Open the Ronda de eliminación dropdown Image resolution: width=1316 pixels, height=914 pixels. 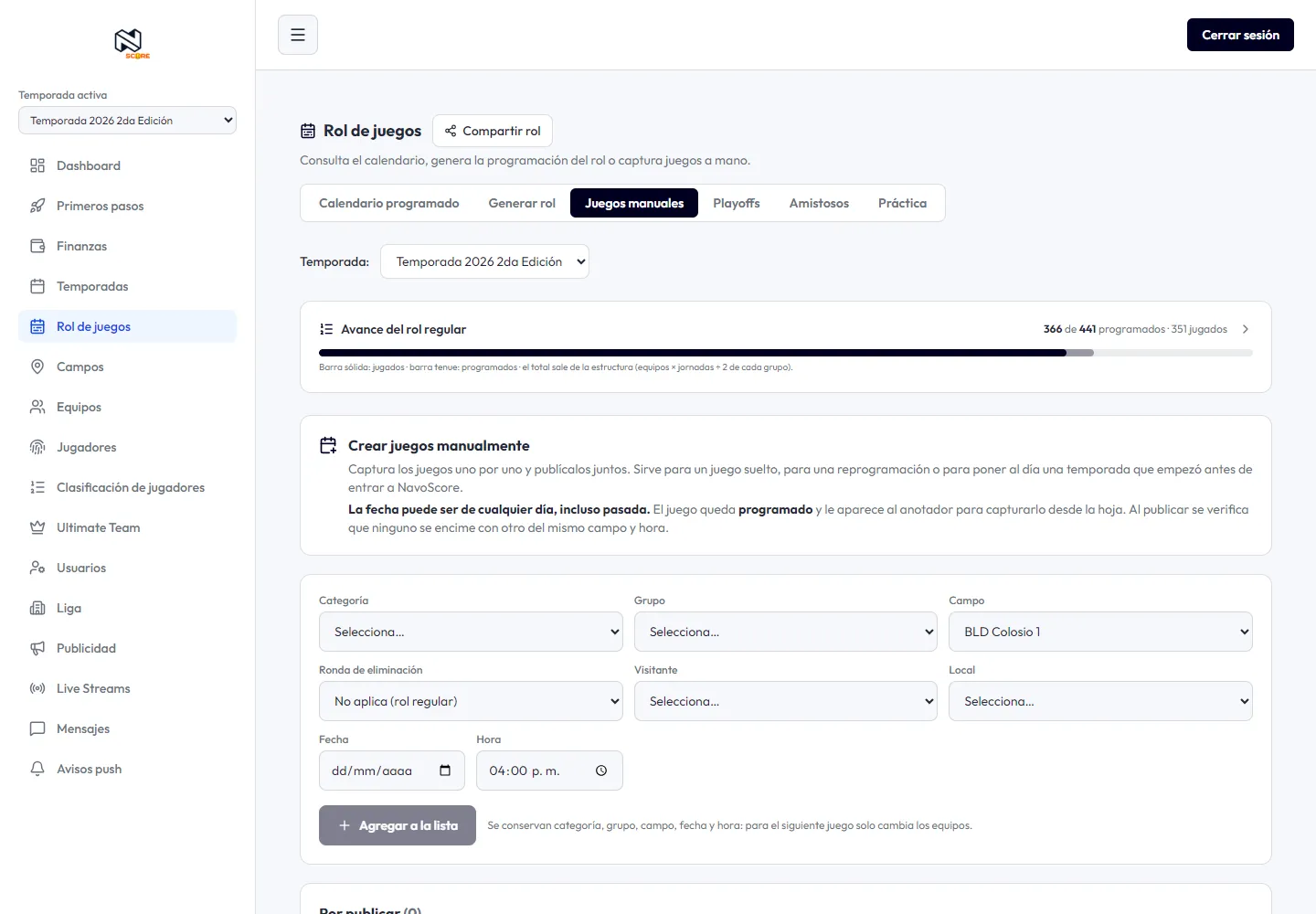coord(471,701)
